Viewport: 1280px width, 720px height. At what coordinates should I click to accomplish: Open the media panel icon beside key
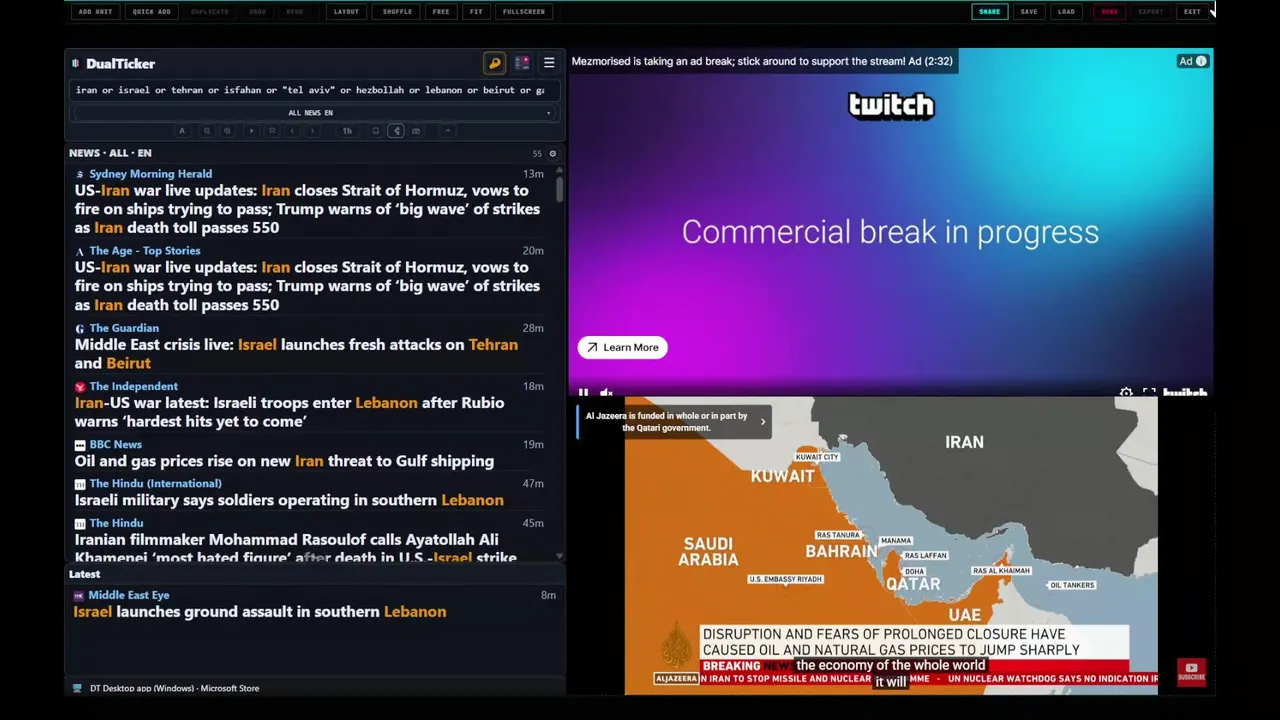(522, 64)
